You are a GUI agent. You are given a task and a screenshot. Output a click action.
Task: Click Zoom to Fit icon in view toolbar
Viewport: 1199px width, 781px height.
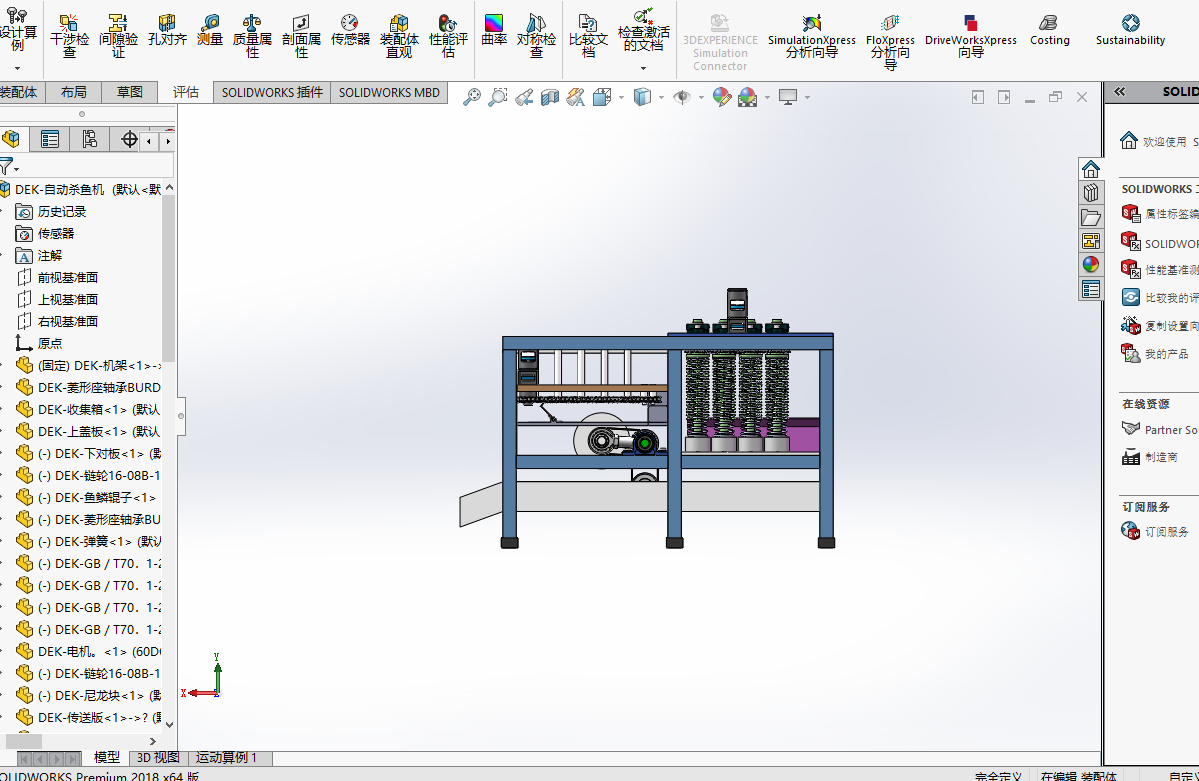[x=472, y=97]
